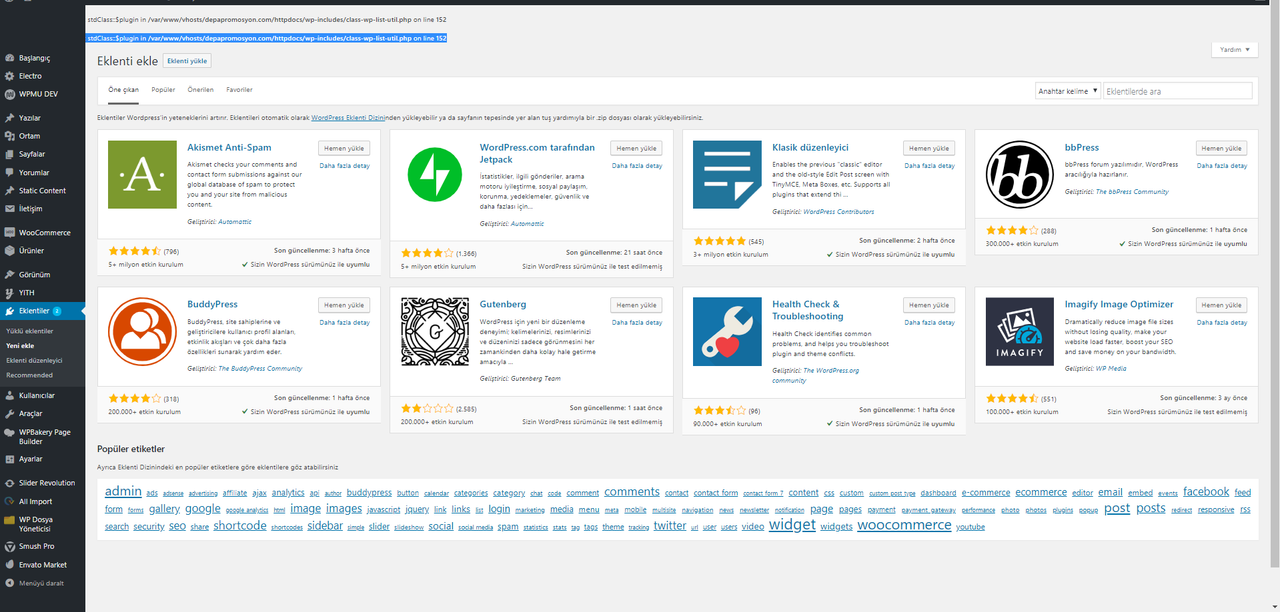1280x612 pixels.
Task: Click the Ürünler products icon in sidebar
Action: (x=9, y=250)
